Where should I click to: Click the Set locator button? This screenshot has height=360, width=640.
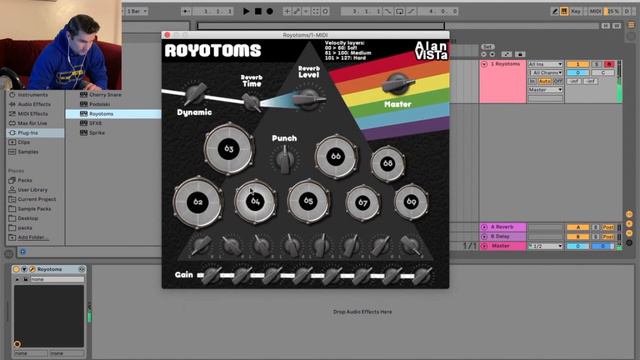487,47
